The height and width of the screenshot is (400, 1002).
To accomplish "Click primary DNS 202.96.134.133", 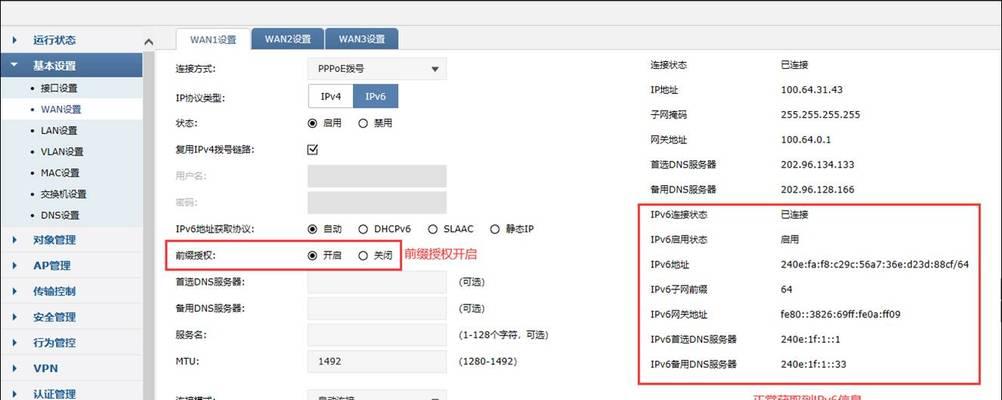I will click(x=817, y=165).
